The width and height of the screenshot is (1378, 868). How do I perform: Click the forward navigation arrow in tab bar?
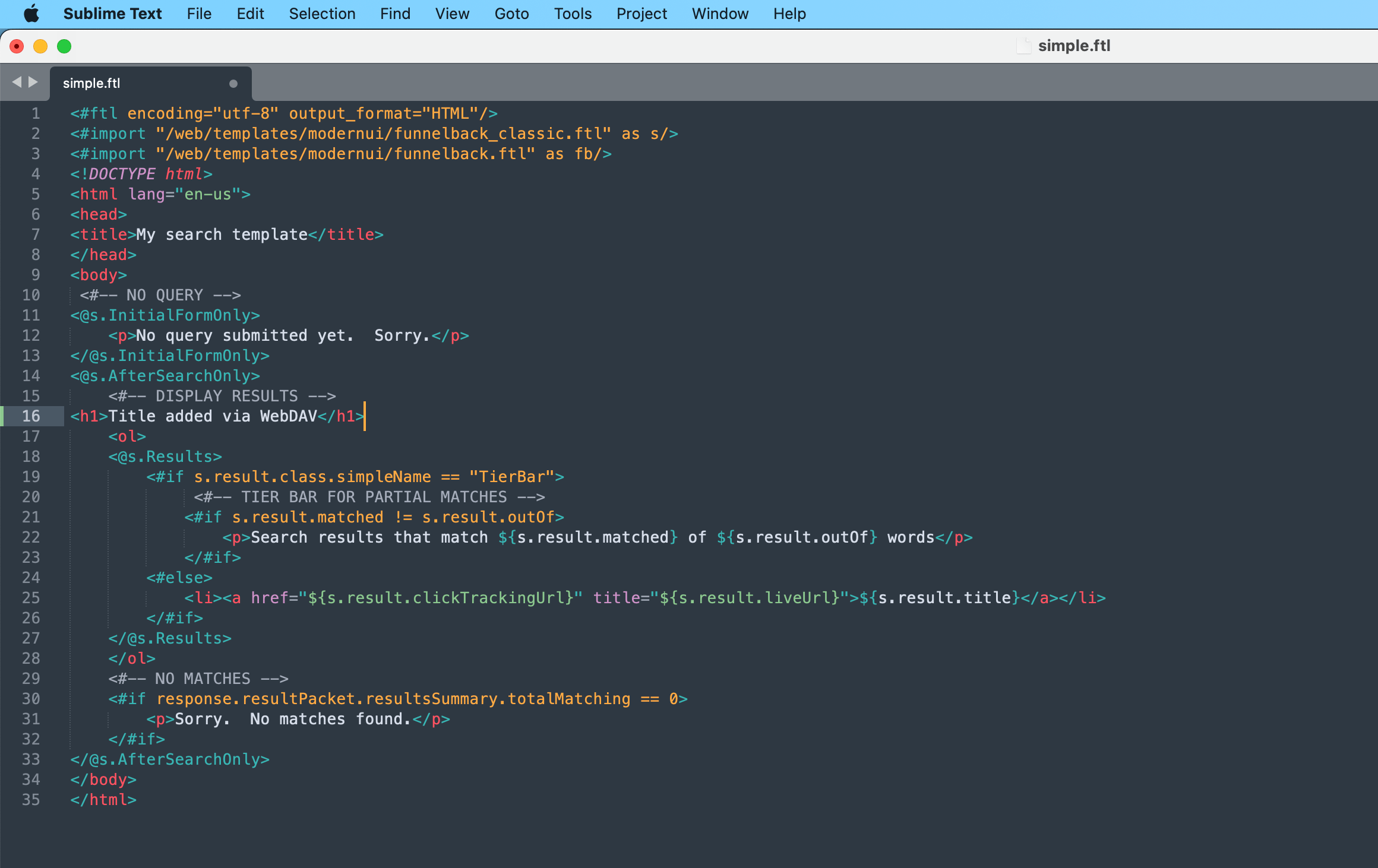(34, 82)
